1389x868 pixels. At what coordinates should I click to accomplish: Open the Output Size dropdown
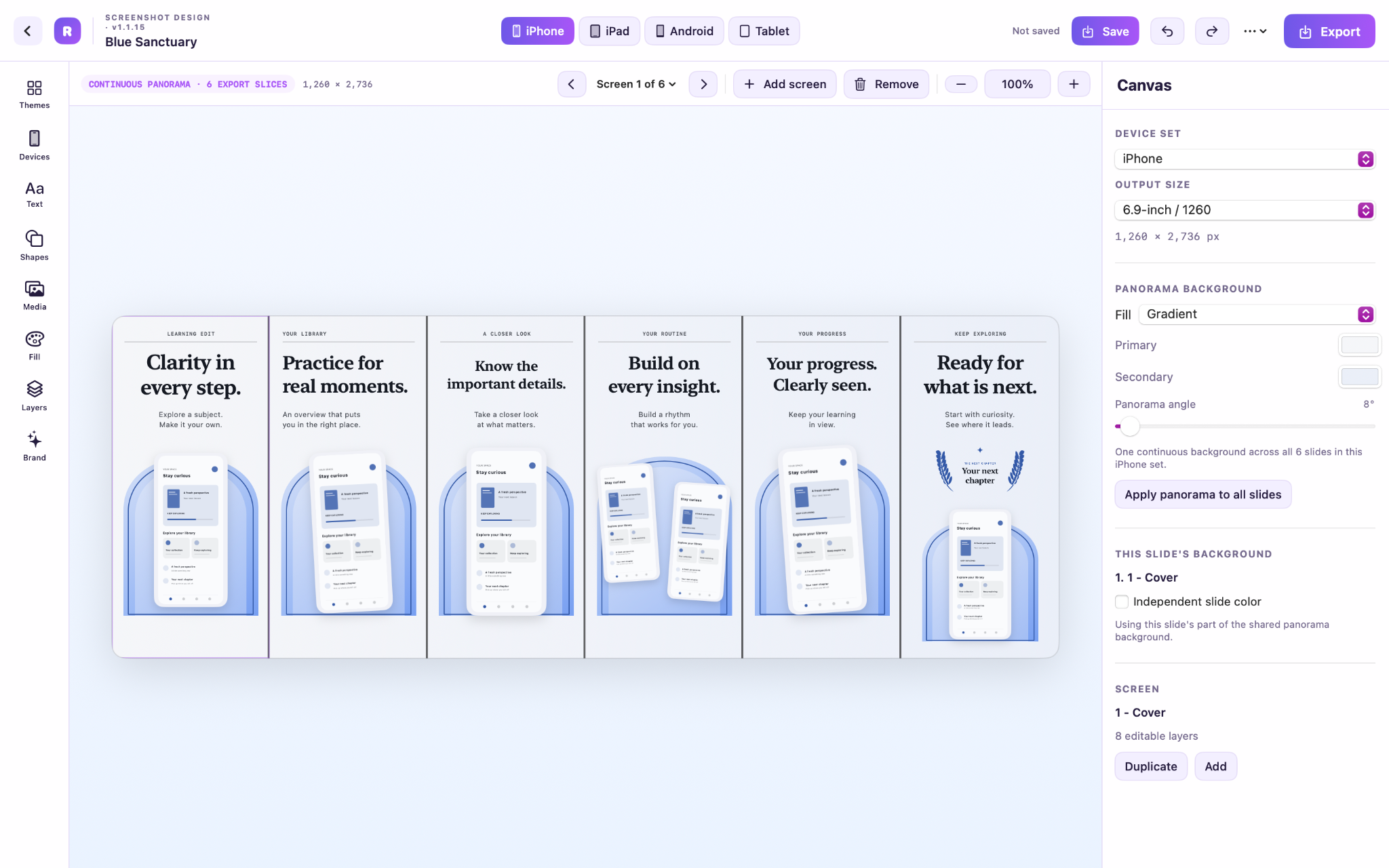1245,210
